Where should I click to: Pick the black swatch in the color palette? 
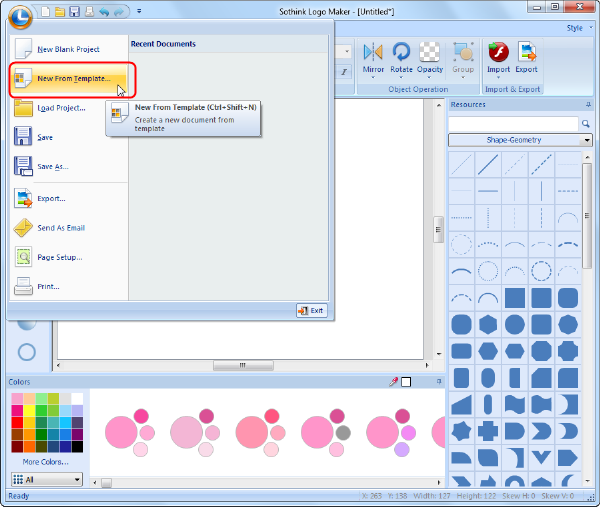pos(77,447)
